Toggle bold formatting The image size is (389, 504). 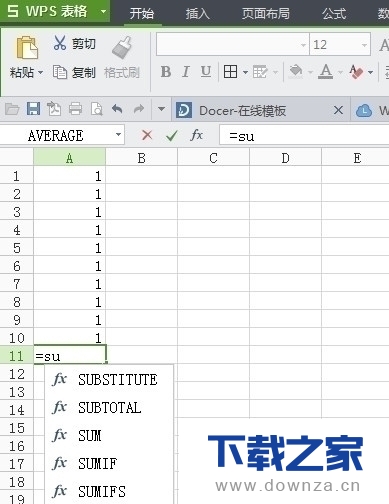pyautogui.click(x=166, y=72)
